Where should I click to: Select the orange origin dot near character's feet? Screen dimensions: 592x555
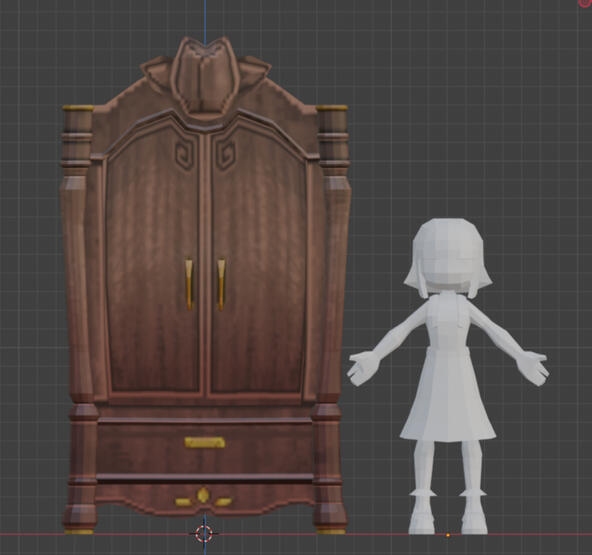tap(448, 535)
